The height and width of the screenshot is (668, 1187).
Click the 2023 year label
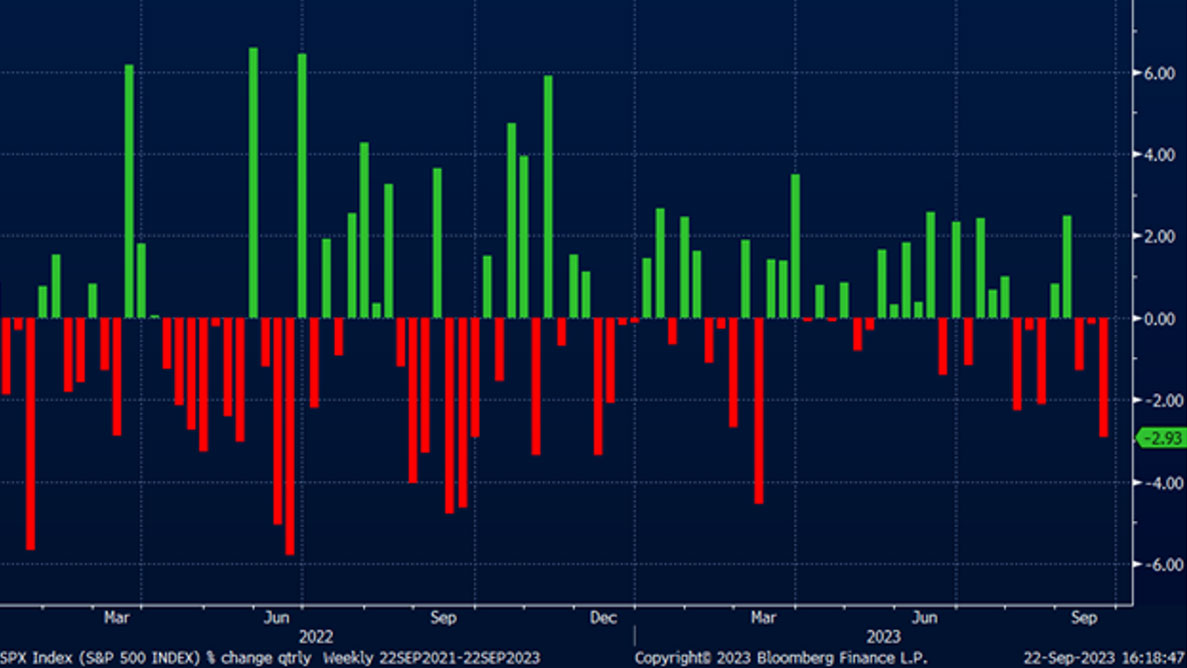883,637
